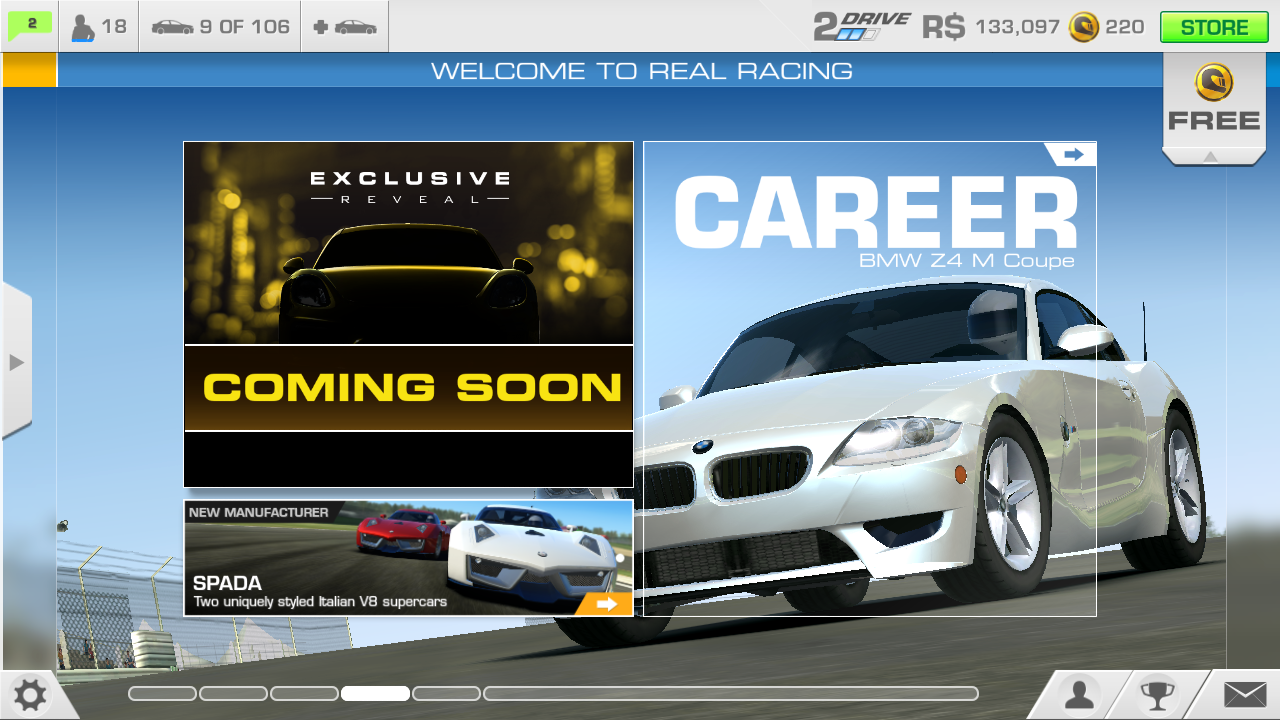Select the long last page indicator segment
The width and height of the screenshot is (1280, 720).
click(x=731, y=693)
